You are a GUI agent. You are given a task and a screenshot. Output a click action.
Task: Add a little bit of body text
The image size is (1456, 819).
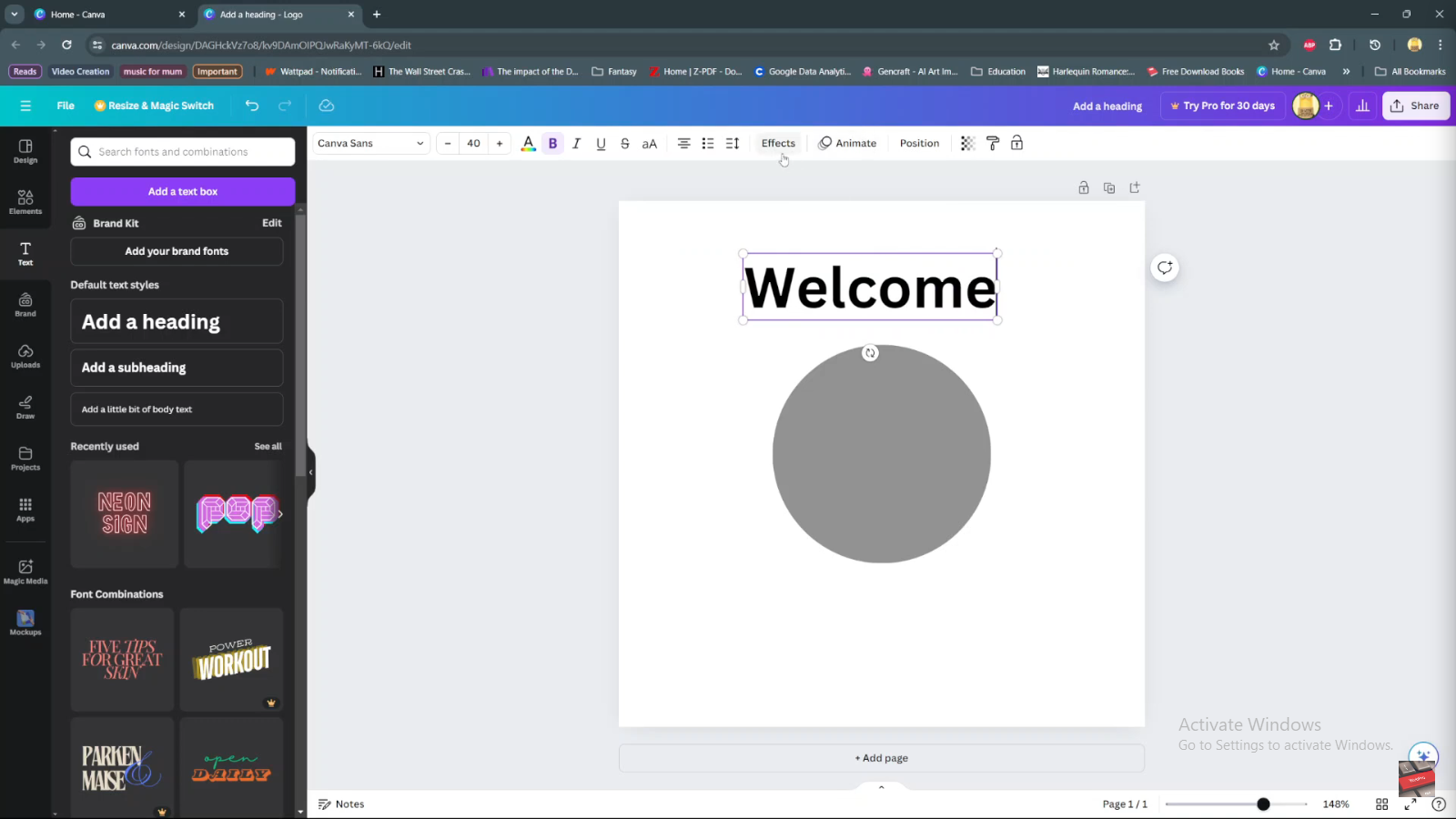tap(177, 409)
